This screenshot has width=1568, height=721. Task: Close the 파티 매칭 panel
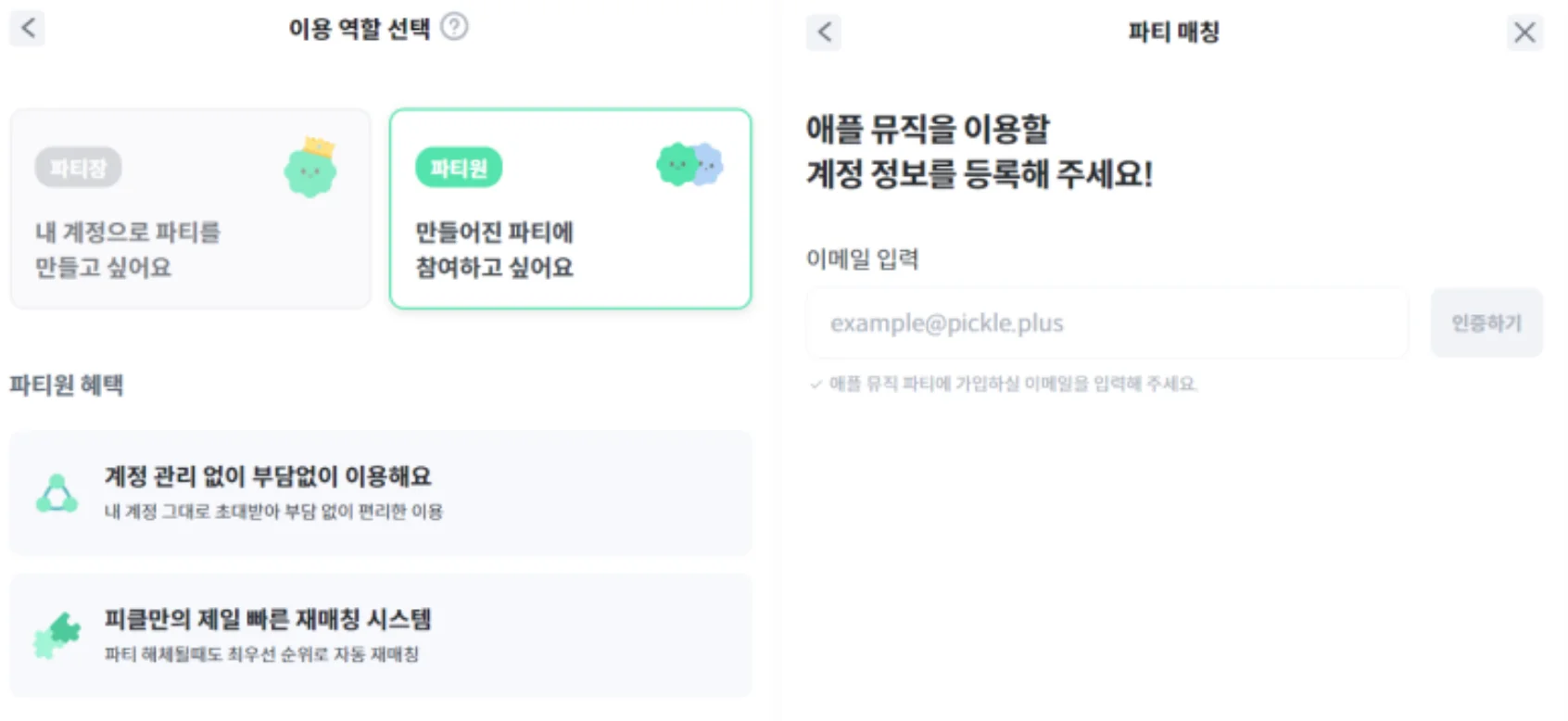(1524, 32)
